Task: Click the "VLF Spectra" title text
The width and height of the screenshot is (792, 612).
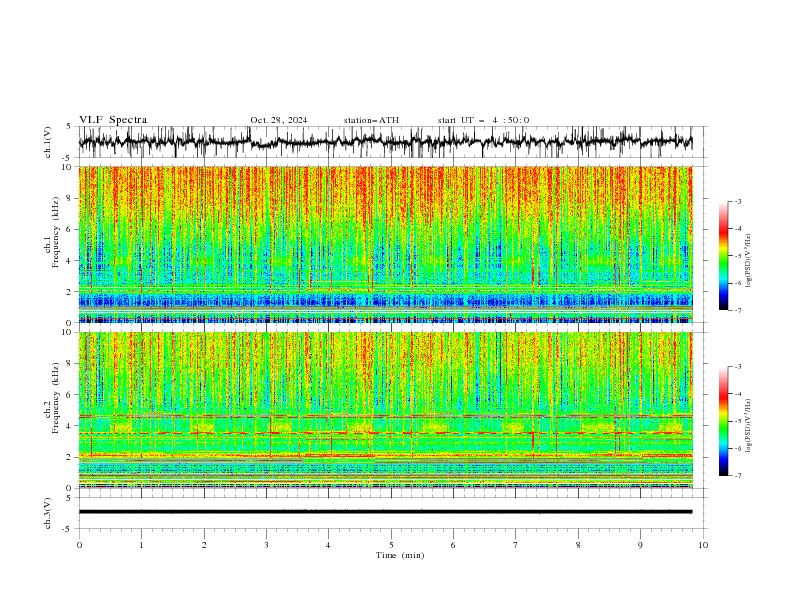Action: (113, 120)
